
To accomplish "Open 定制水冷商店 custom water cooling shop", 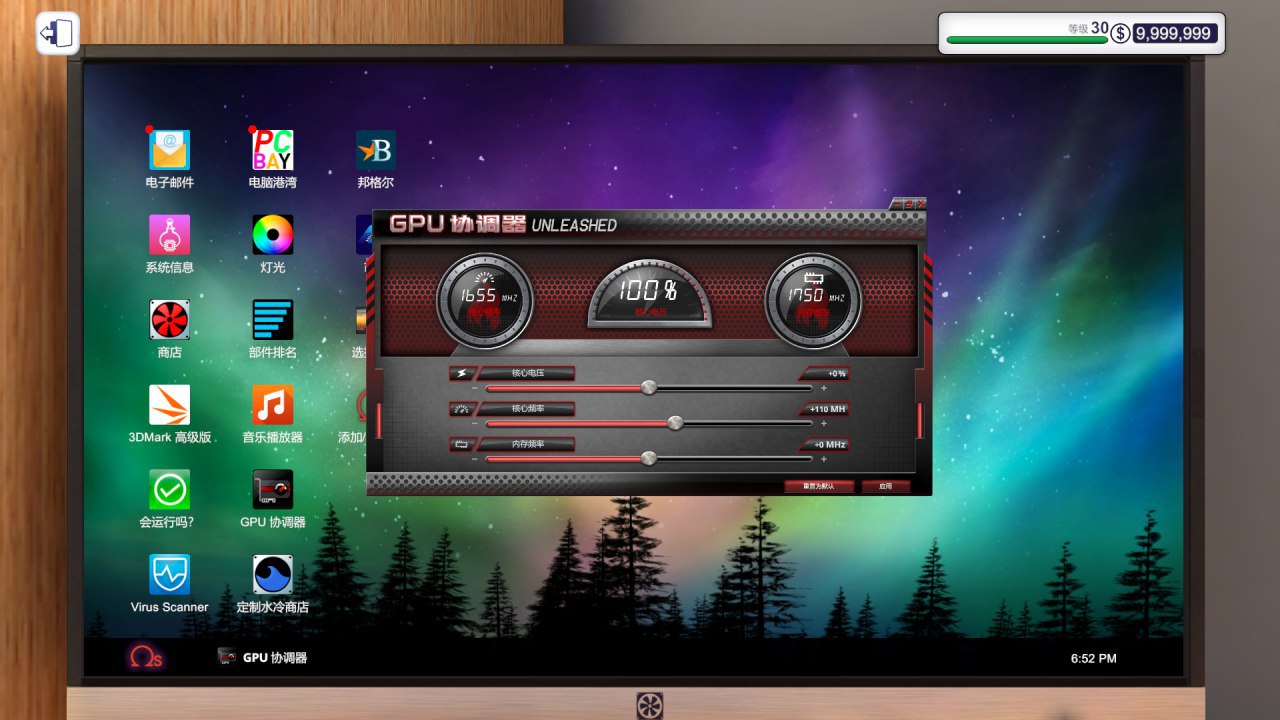I will 272,575.
